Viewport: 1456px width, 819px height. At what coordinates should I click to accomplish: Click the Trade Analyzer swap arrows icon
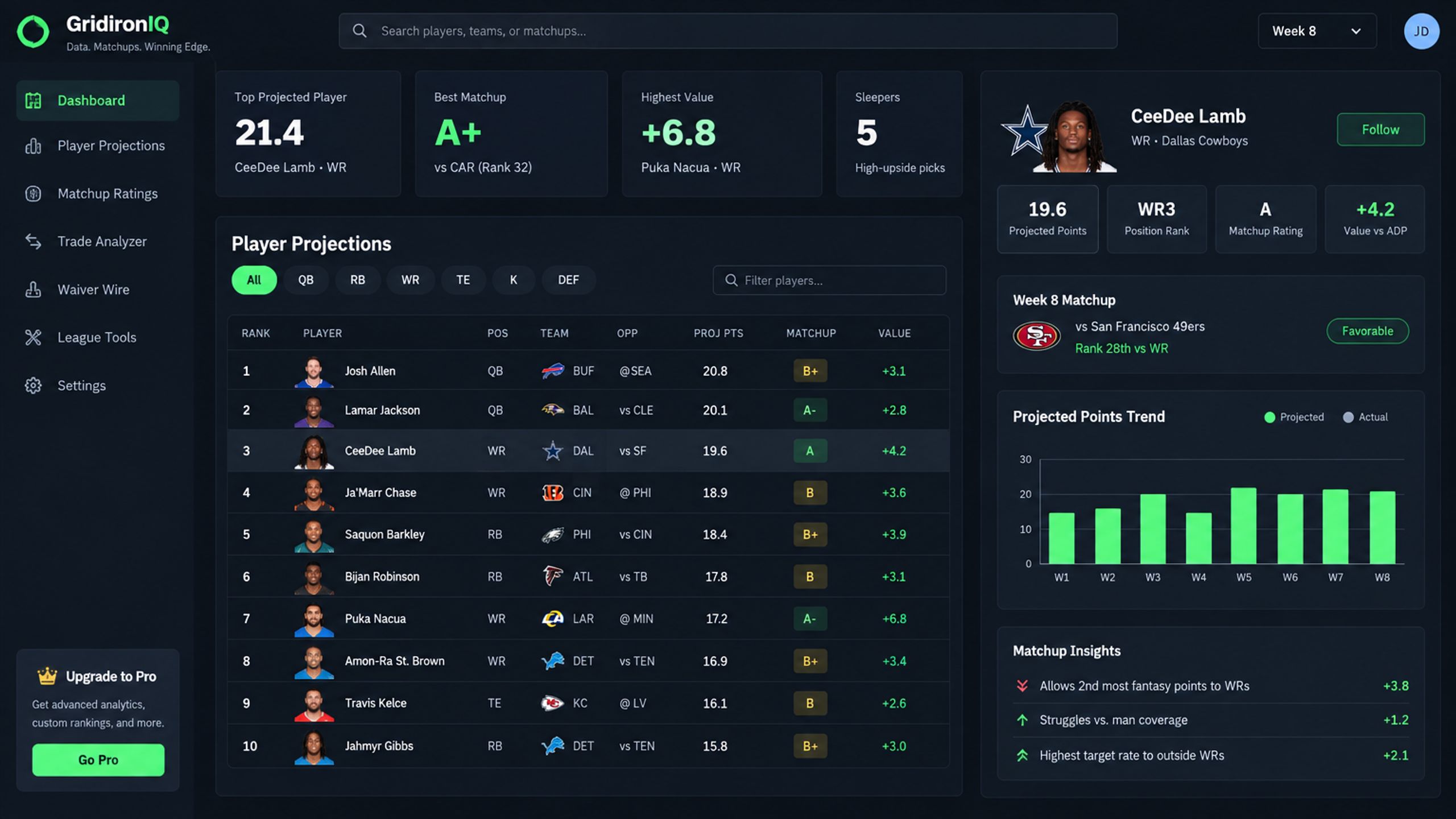click(33, 242)
